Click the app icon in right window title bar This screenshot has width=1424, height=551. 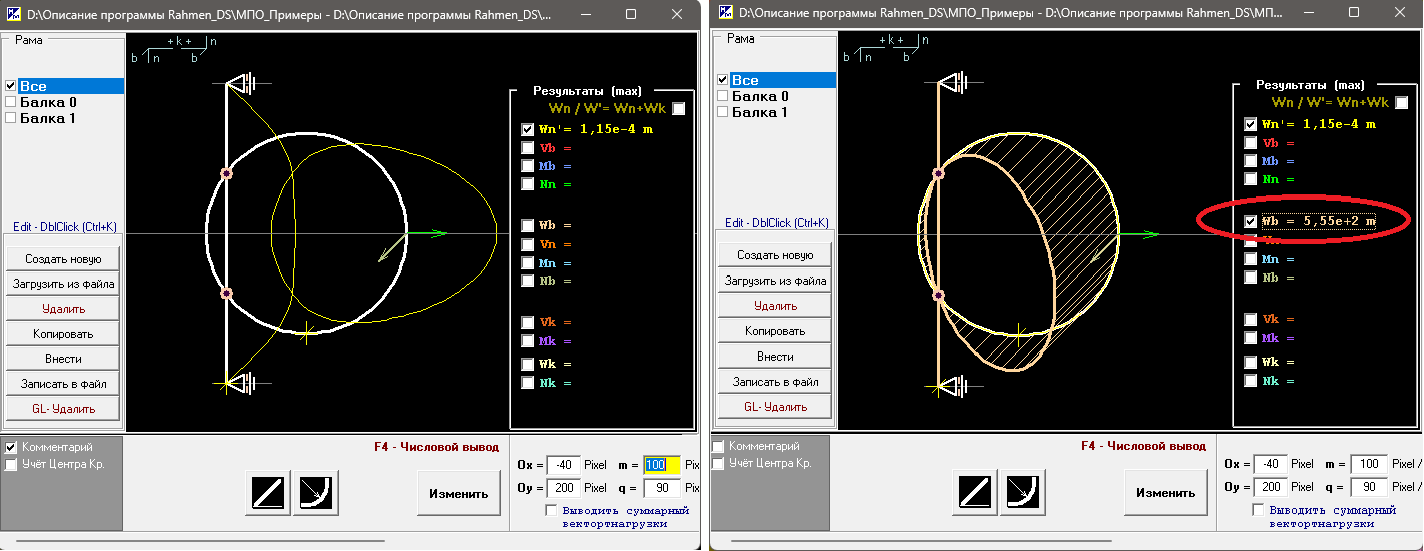725,15
